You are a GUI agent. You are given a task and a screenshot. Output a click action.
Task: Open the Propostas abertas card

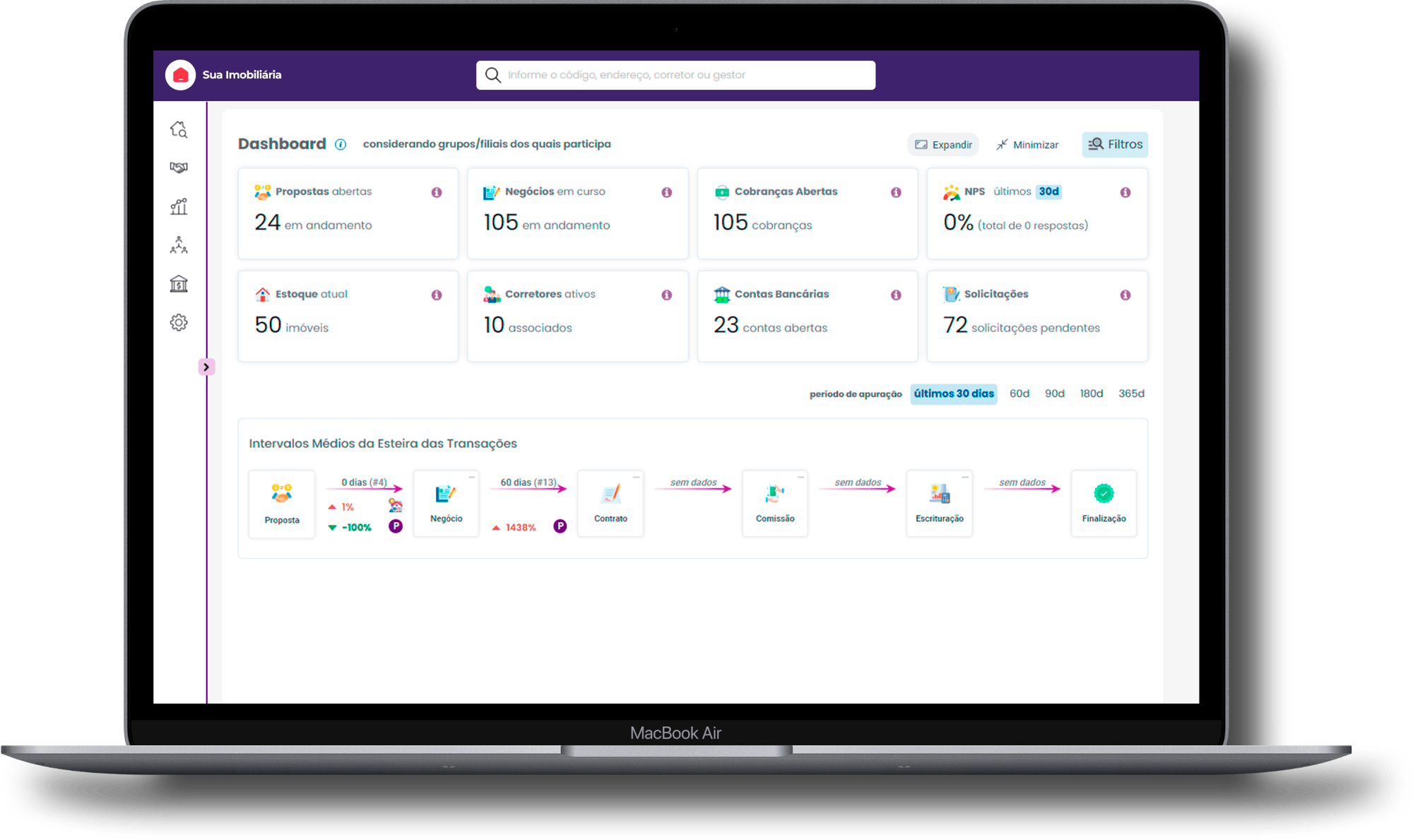coord(348,213)
